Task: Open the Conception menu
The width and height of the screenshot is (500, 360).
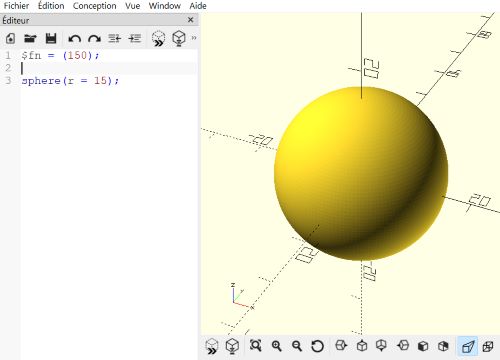Action: (x=95, y=6)
